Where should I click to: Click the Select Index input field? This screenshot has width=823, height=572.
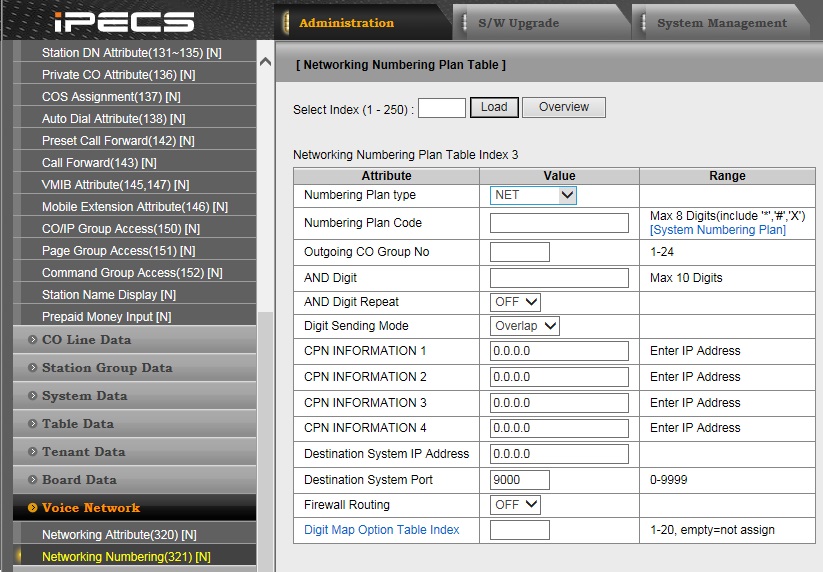tap(441, 108)
